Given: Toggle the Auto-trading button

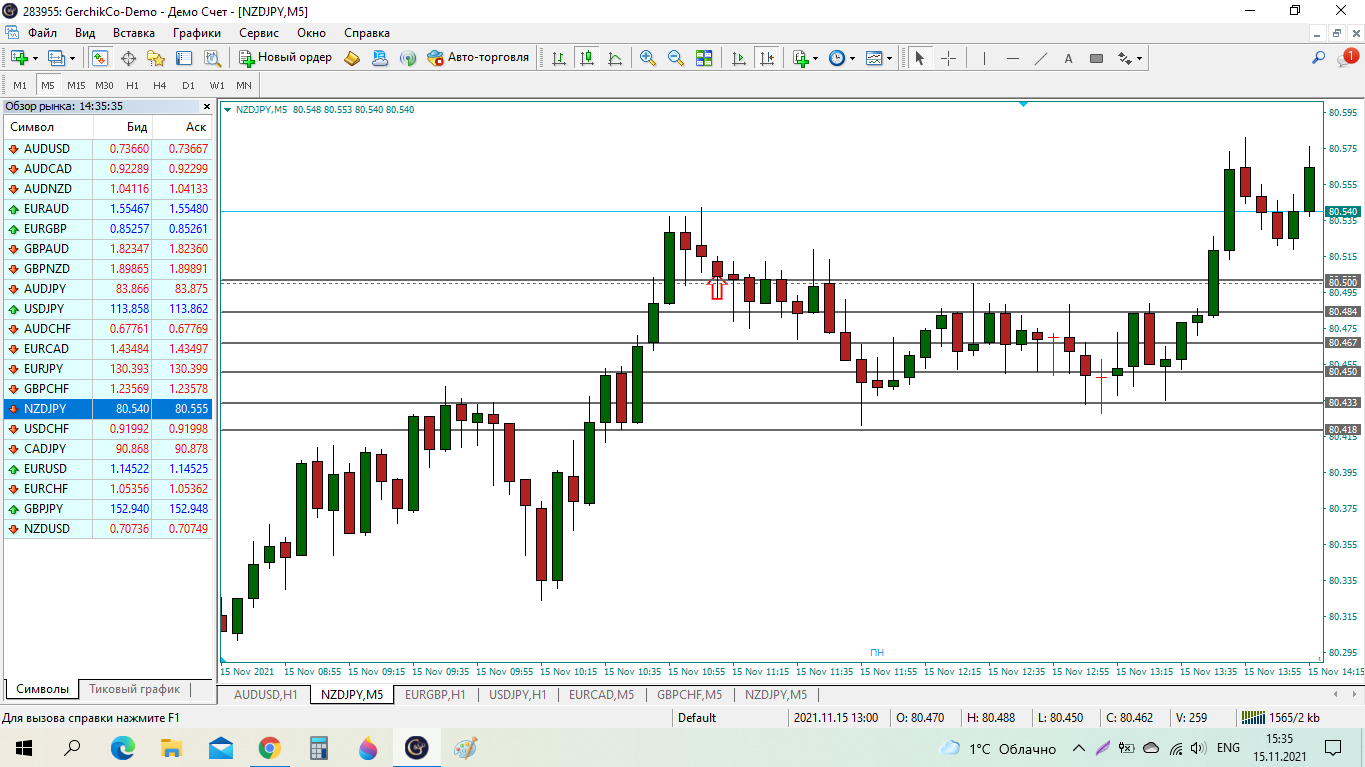Looking at the screenshot, I should pos(478,58).
